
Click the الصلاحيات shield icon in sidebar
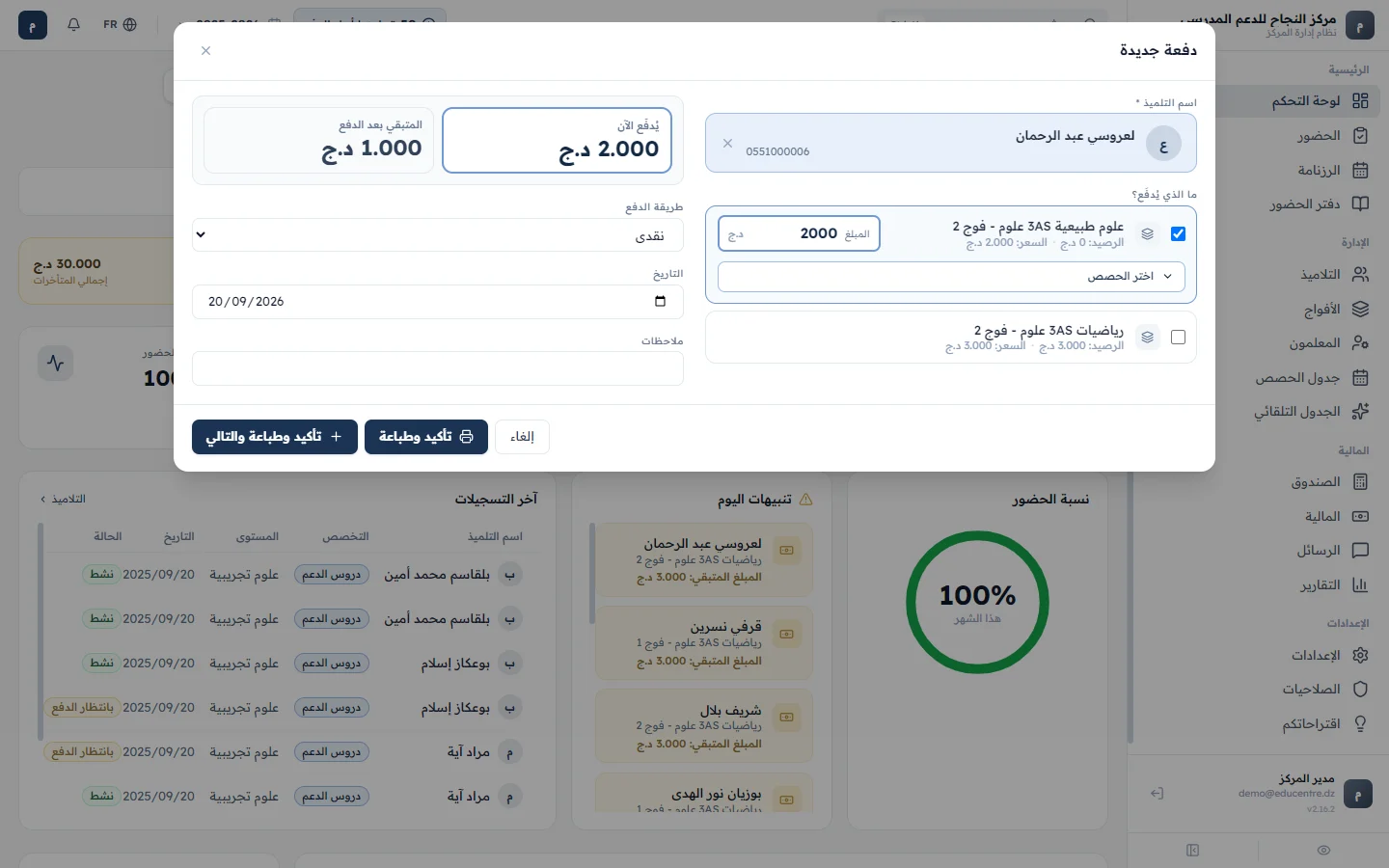pyautogui.click(x=1360, y=689)
